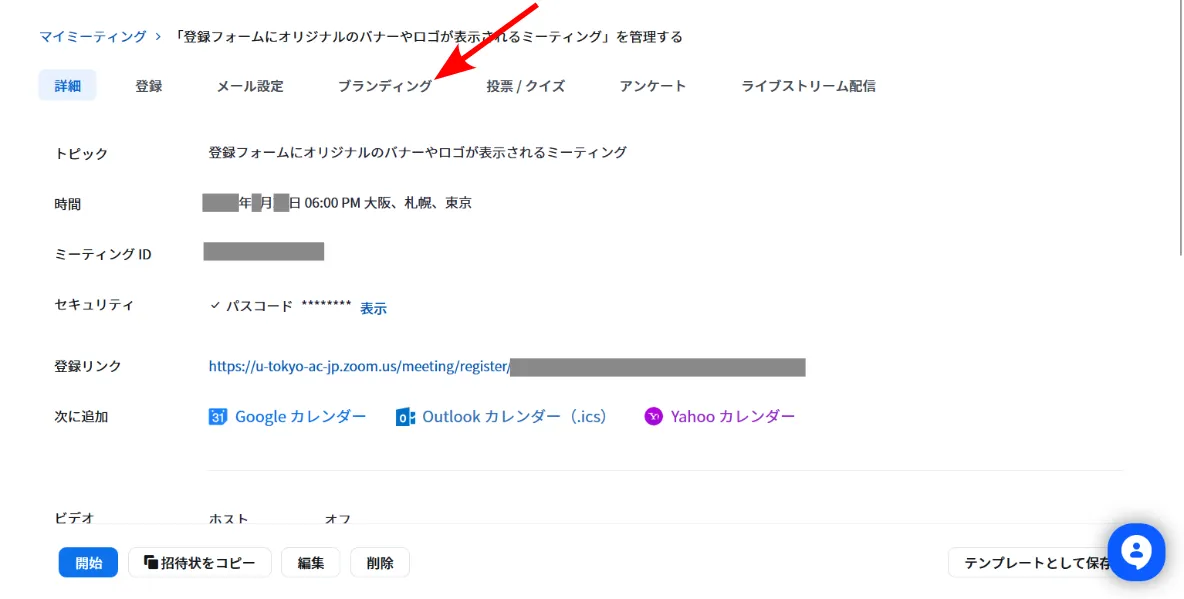Open the メール設定 tab

[x=250, y=86]
